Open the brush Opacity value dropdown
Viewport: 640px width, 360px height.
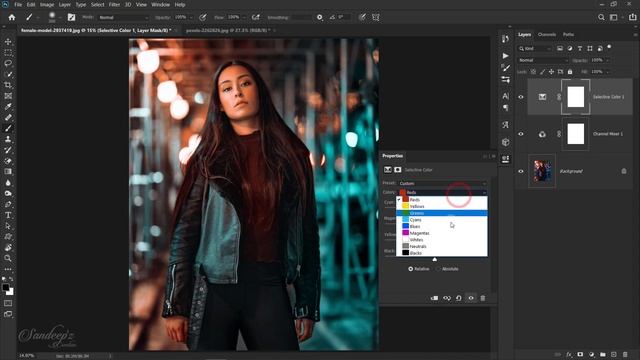pyautogui.click(x=191, y=18)
